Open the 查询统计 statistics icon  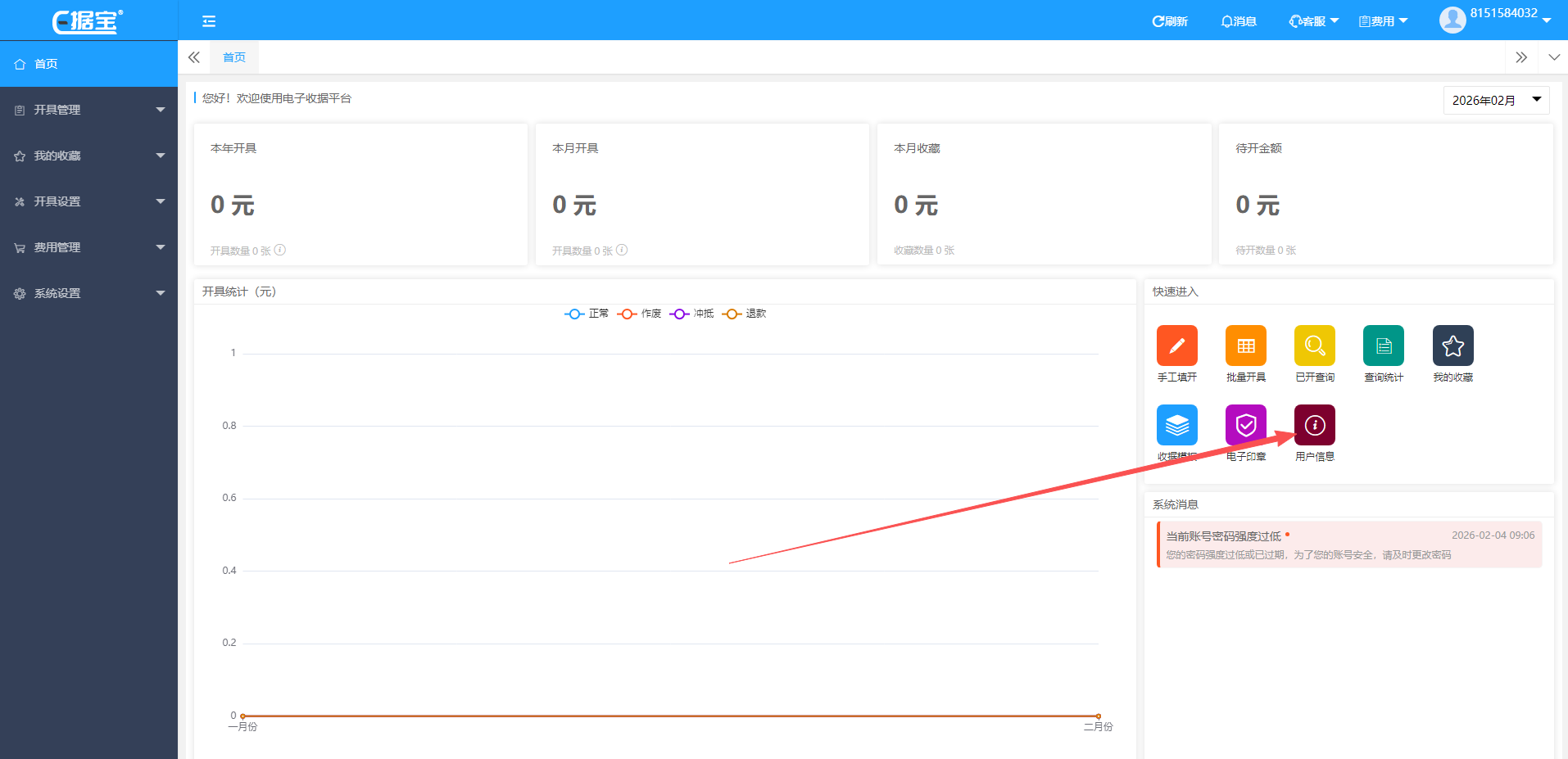(x=1383, y=346)
